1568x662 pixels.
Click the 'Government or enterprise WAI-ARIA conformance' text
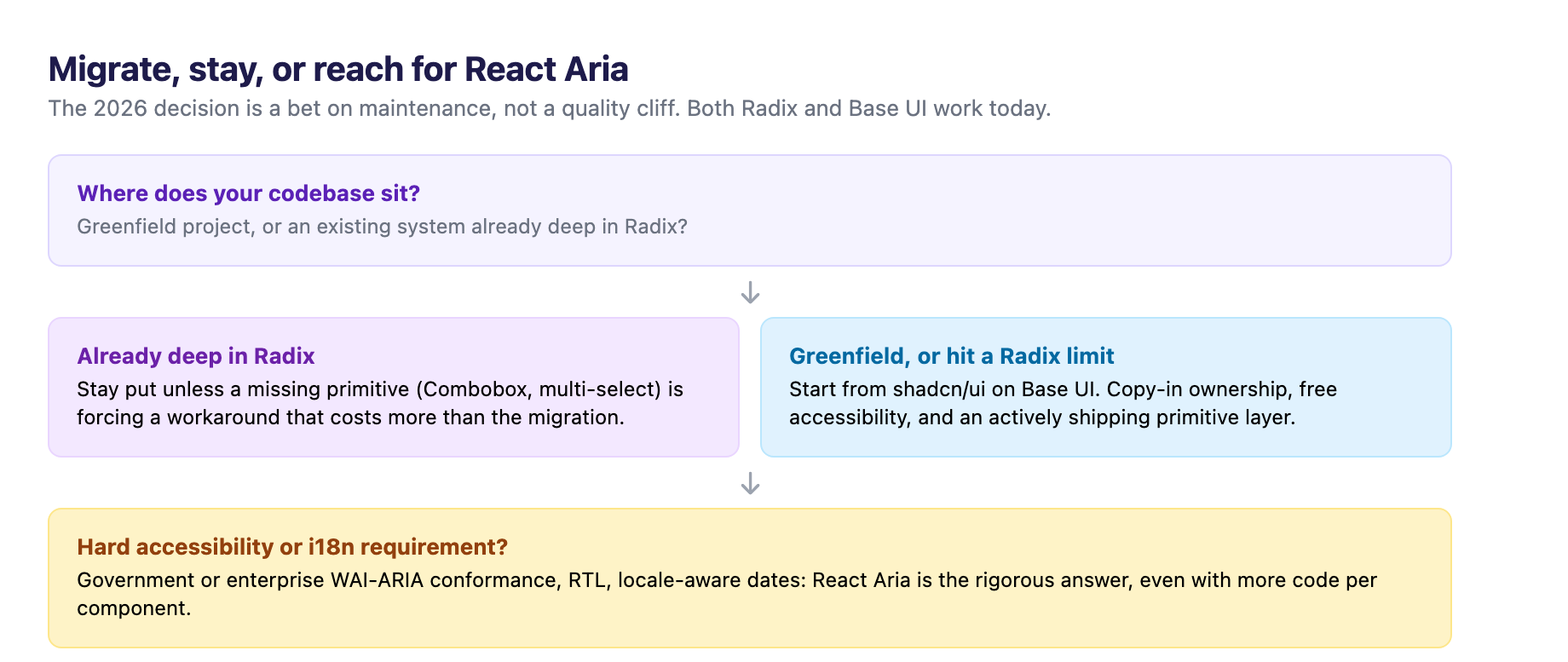coord(727,594)
